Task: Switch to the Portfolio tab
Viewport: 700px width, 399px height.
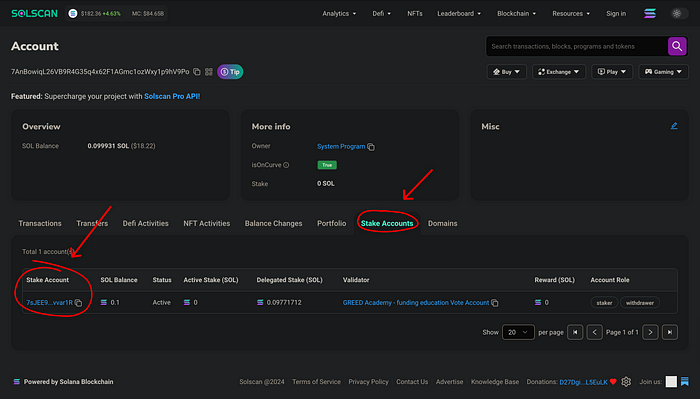Action: coord(331,223)
